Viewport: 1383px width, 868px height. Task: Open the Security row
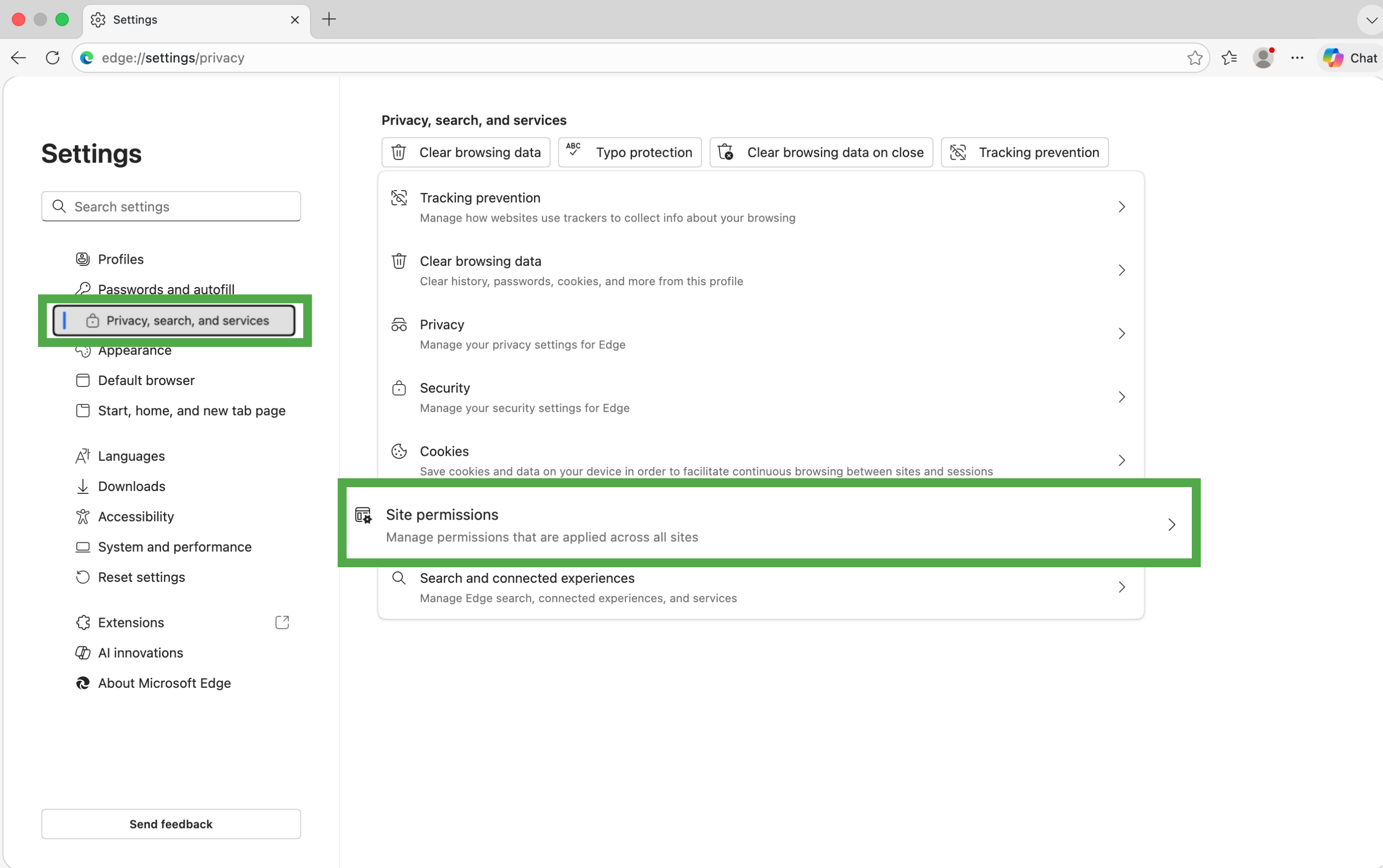(x=760, y=397)
